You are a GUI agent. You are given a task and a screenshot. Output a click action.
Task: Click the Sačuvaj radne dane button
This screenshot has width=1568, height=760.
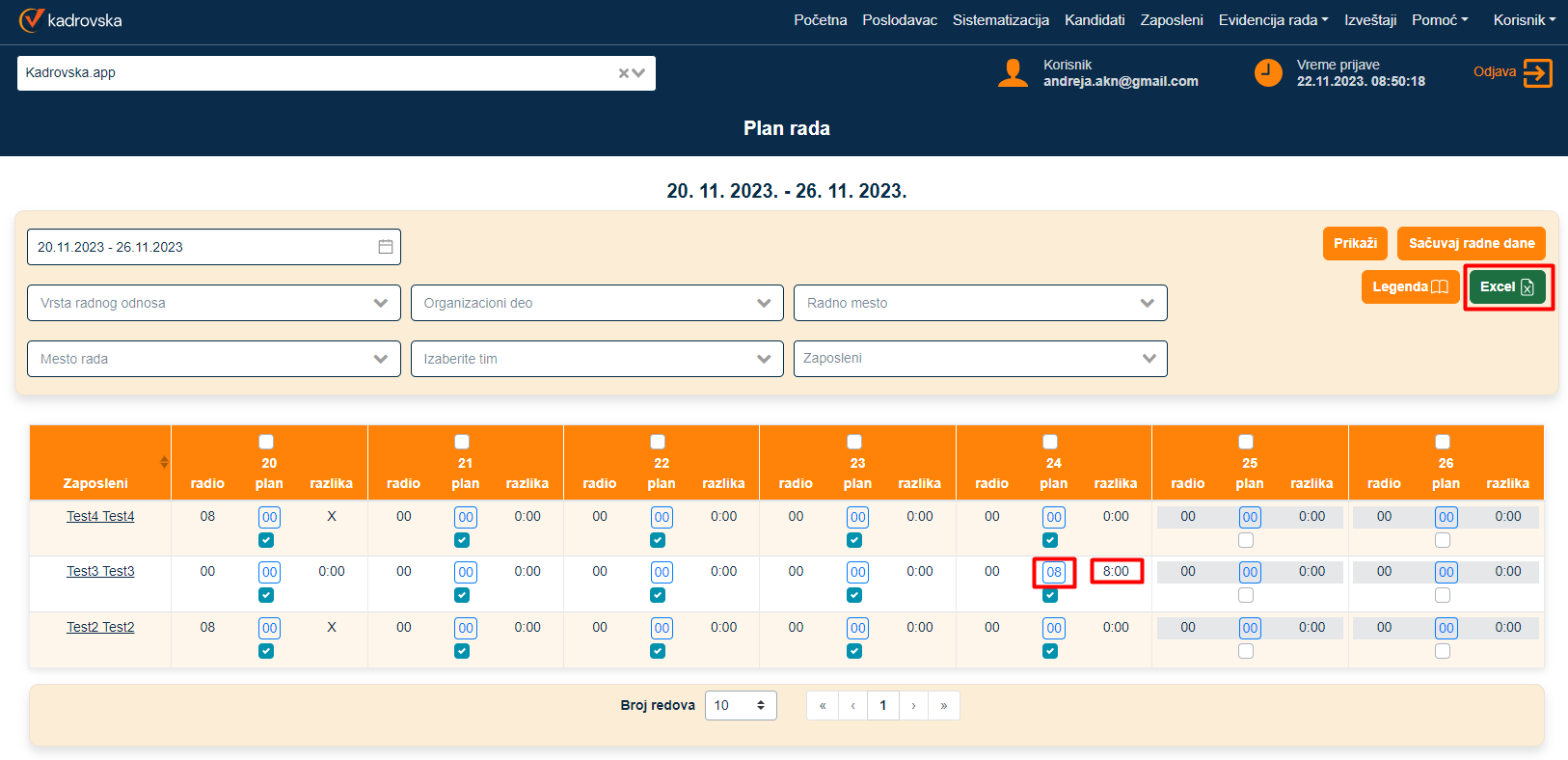(x=1471, y=244)
